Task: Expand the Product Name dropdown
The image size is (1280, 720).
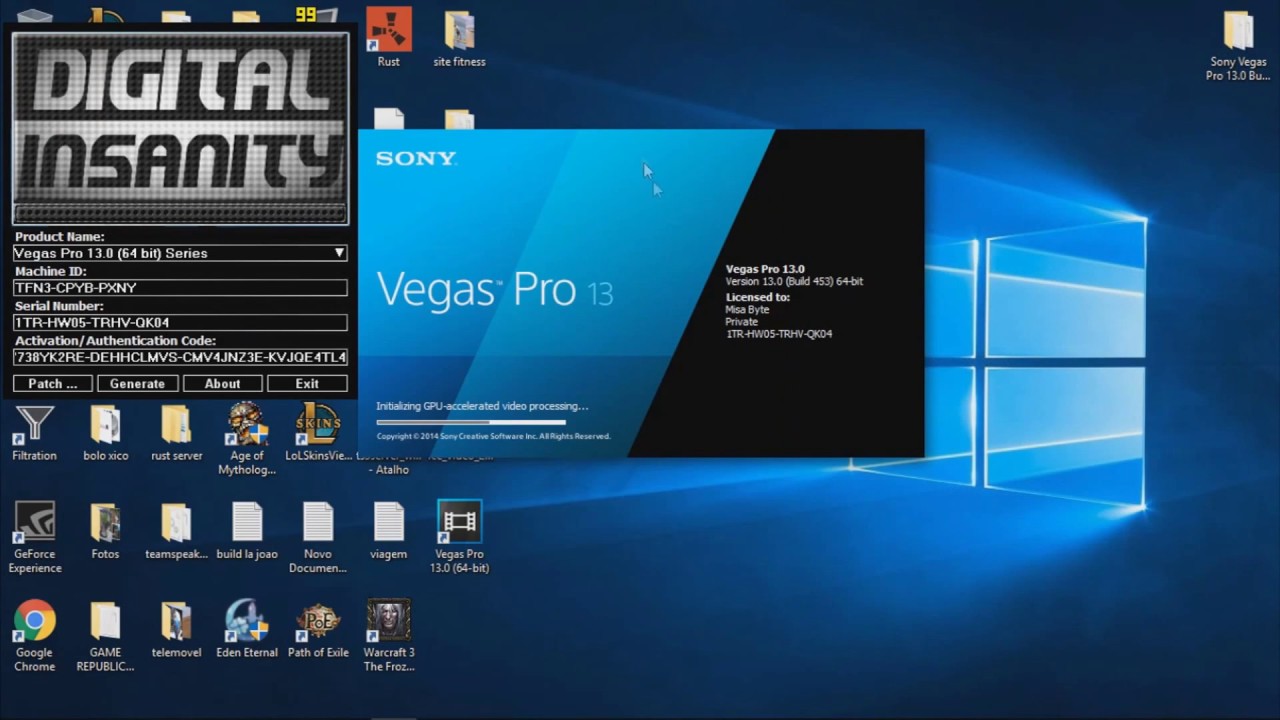Action: coord(339,254)
